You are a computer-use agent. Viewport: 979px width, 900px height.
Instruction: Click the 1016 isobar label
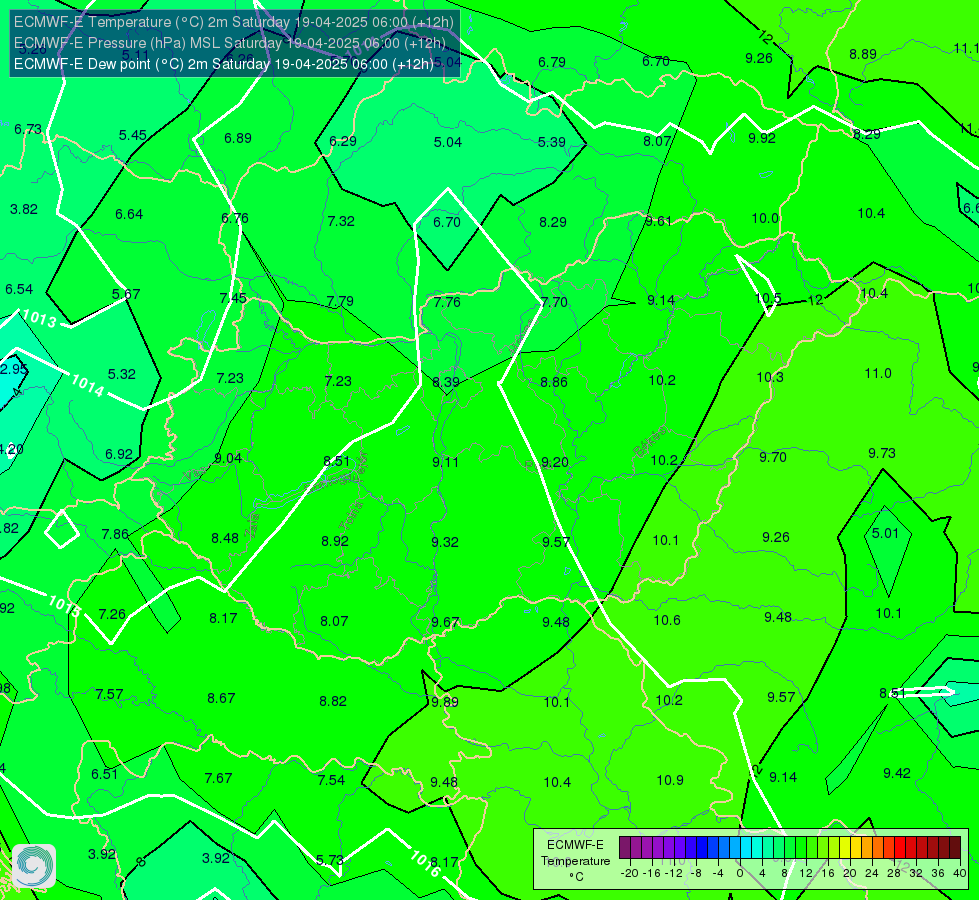pos(426,863)
